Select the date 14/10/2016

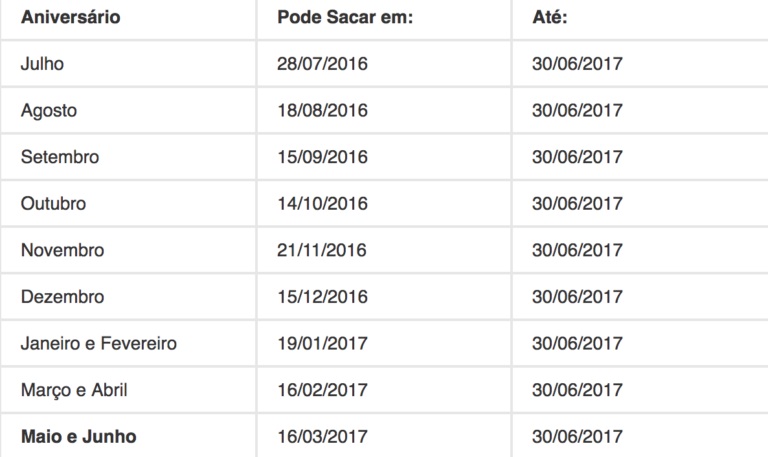click(x=322, y=203)
